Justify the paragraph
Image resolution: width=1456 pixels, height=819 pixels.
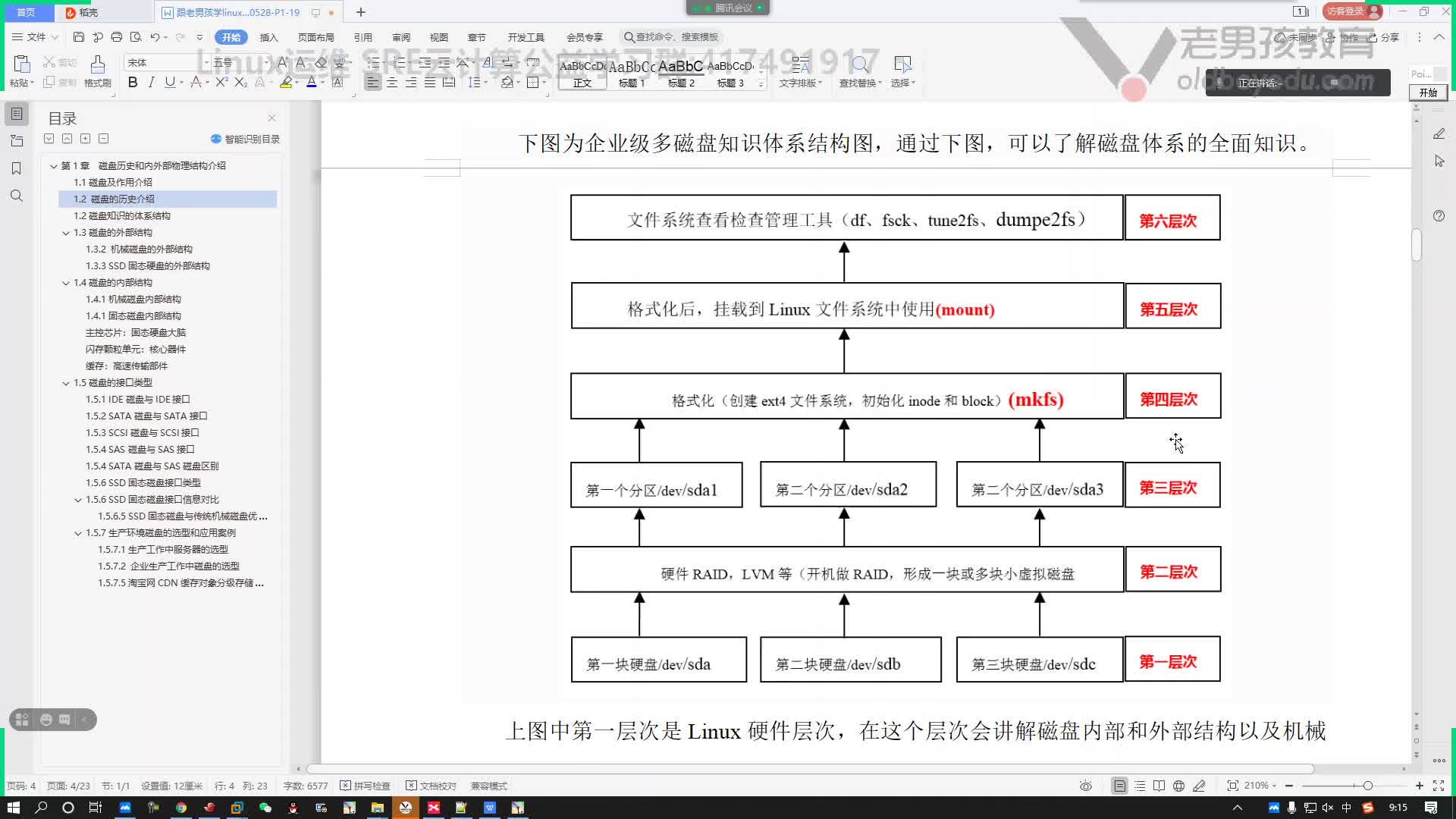point(430,82)
